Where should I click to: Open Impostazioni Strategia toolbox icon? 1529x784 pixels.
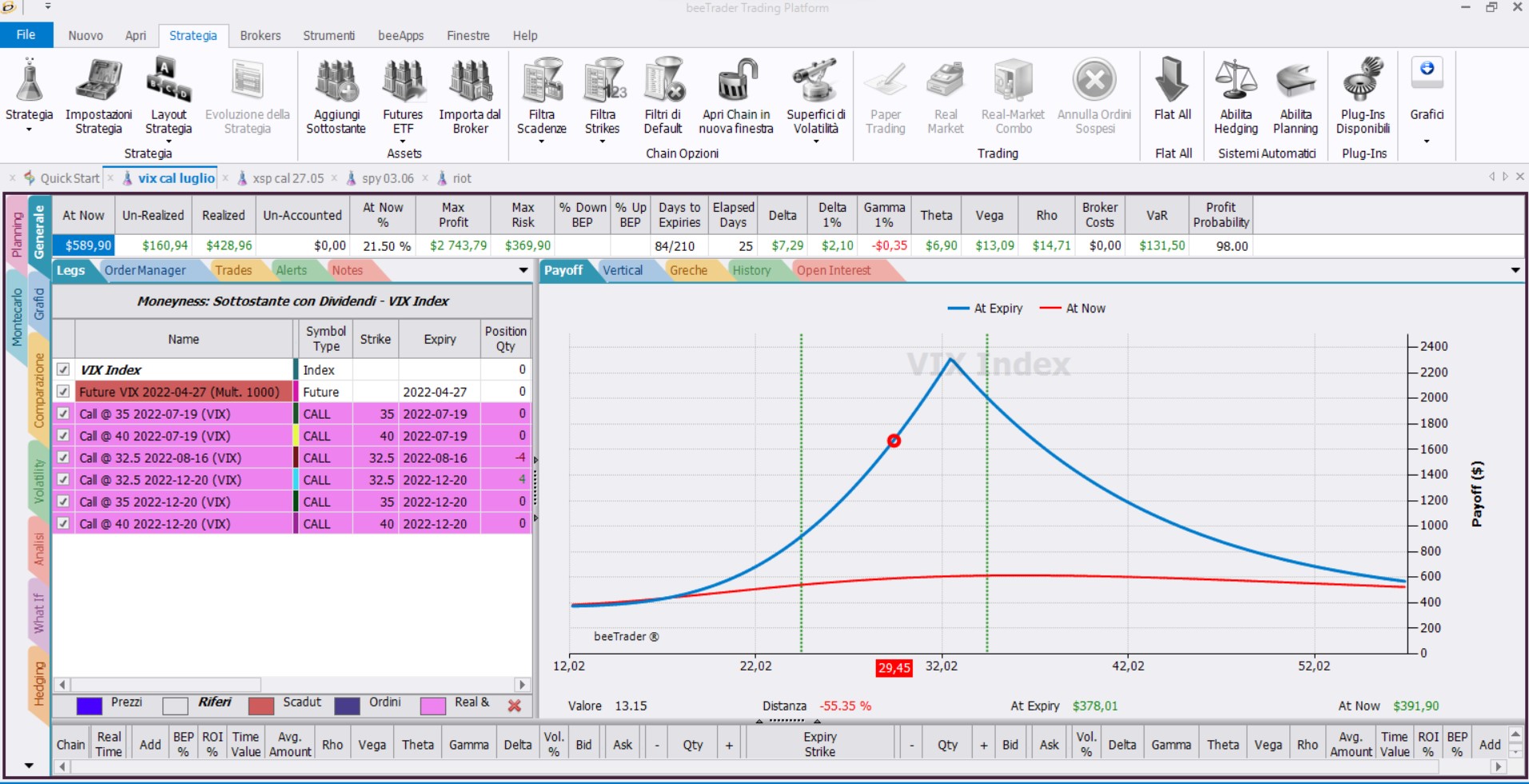[98, 80]
